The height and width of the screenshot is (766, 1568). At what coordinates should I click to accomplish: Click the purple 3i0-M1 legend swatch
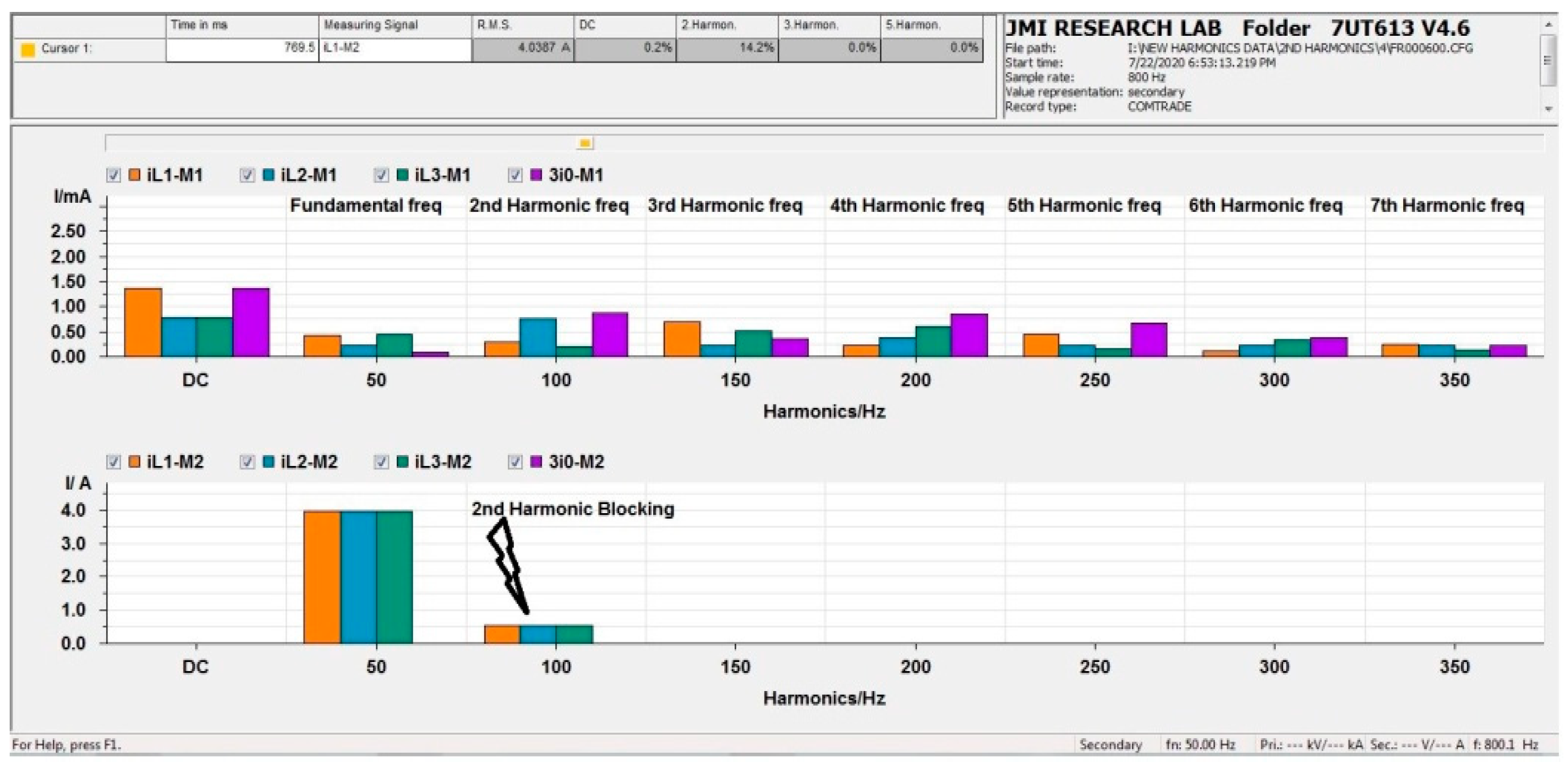coord(536,175)
